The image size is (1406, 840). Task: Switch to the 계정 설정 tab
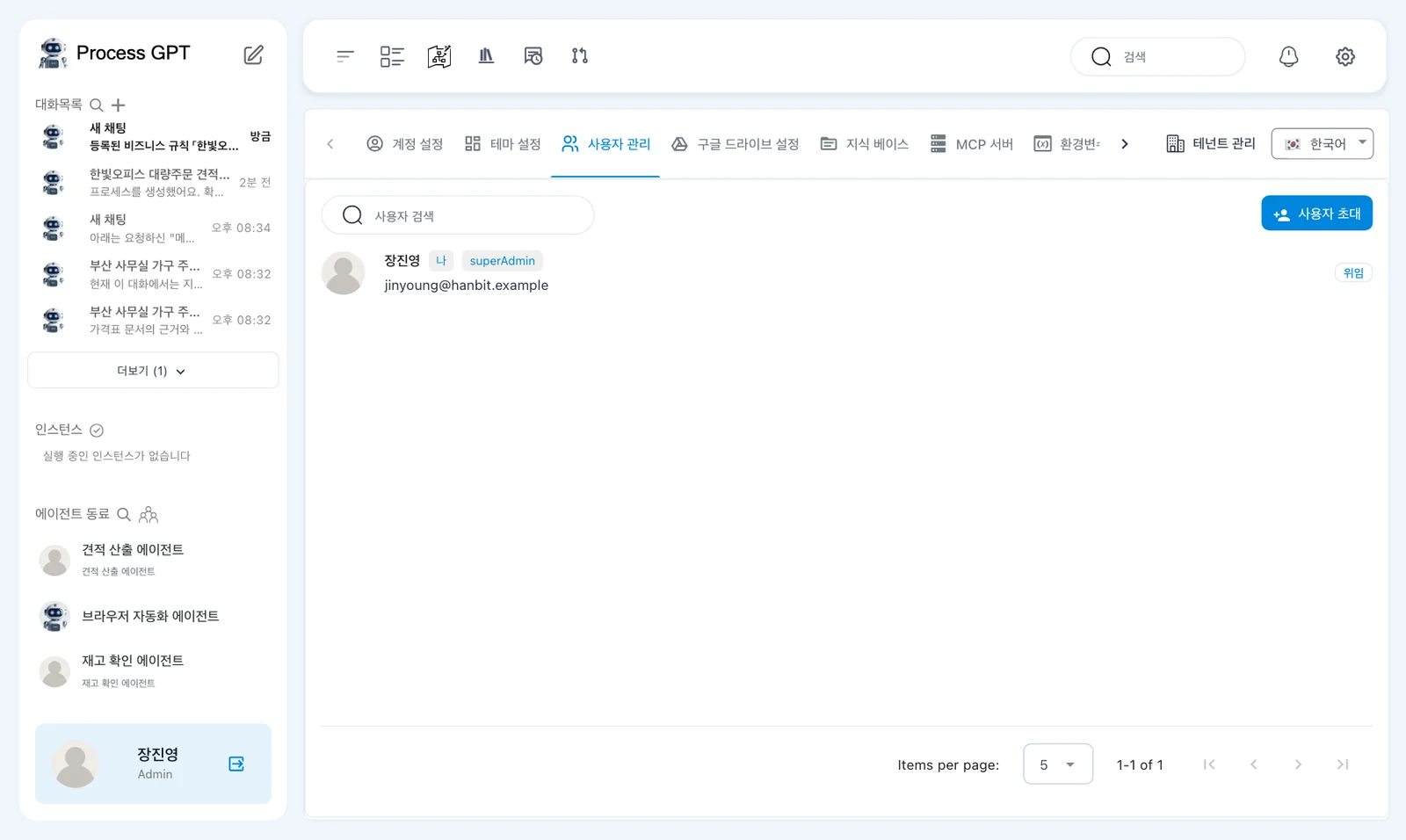[405, 144]
